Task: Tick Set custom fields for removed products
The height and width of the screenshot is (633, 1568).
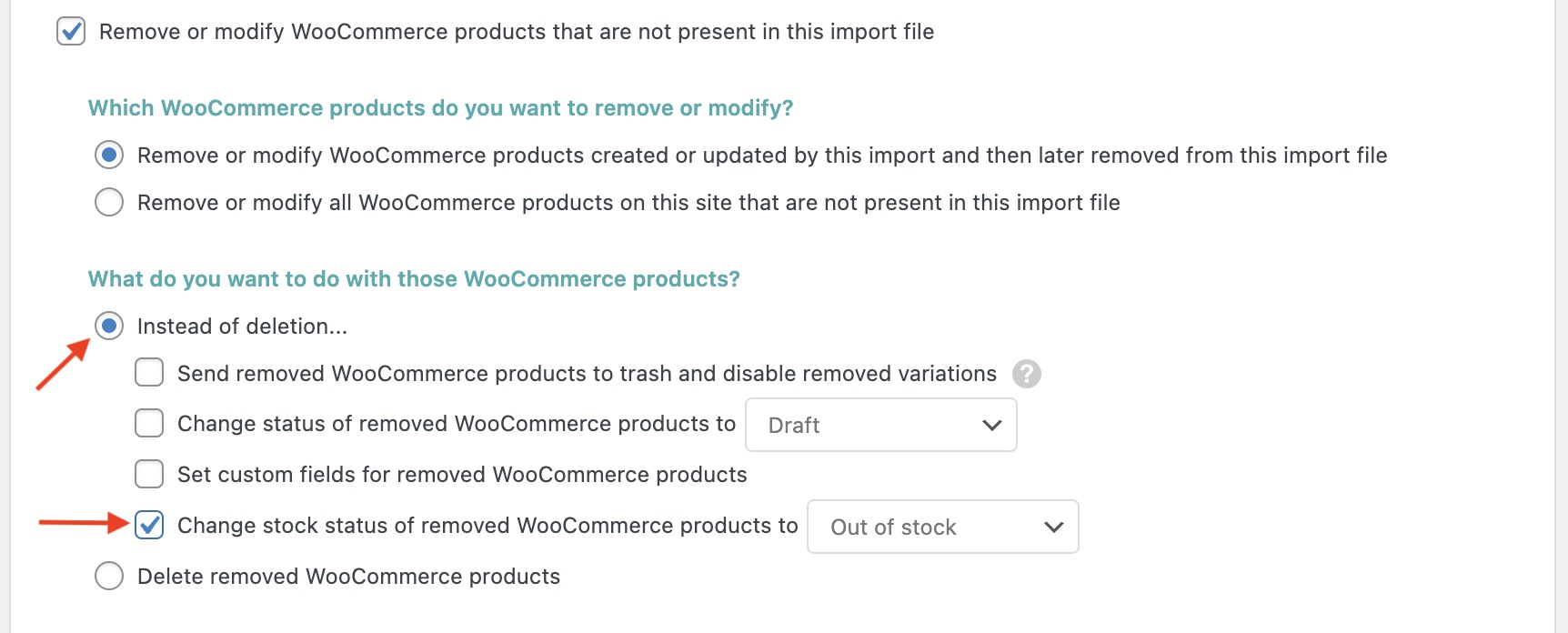Action: 149,474
